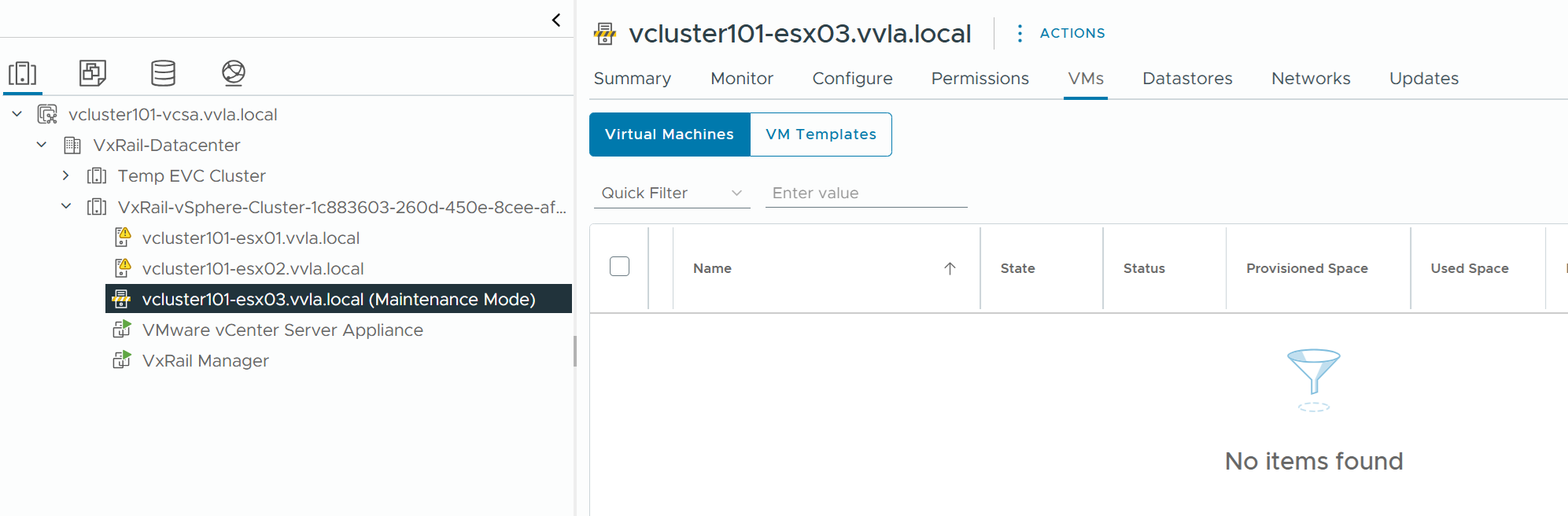Screen dimensions: 1568x516
Task: Sort by Name using the arrow icon
Action: coord(950,268)
